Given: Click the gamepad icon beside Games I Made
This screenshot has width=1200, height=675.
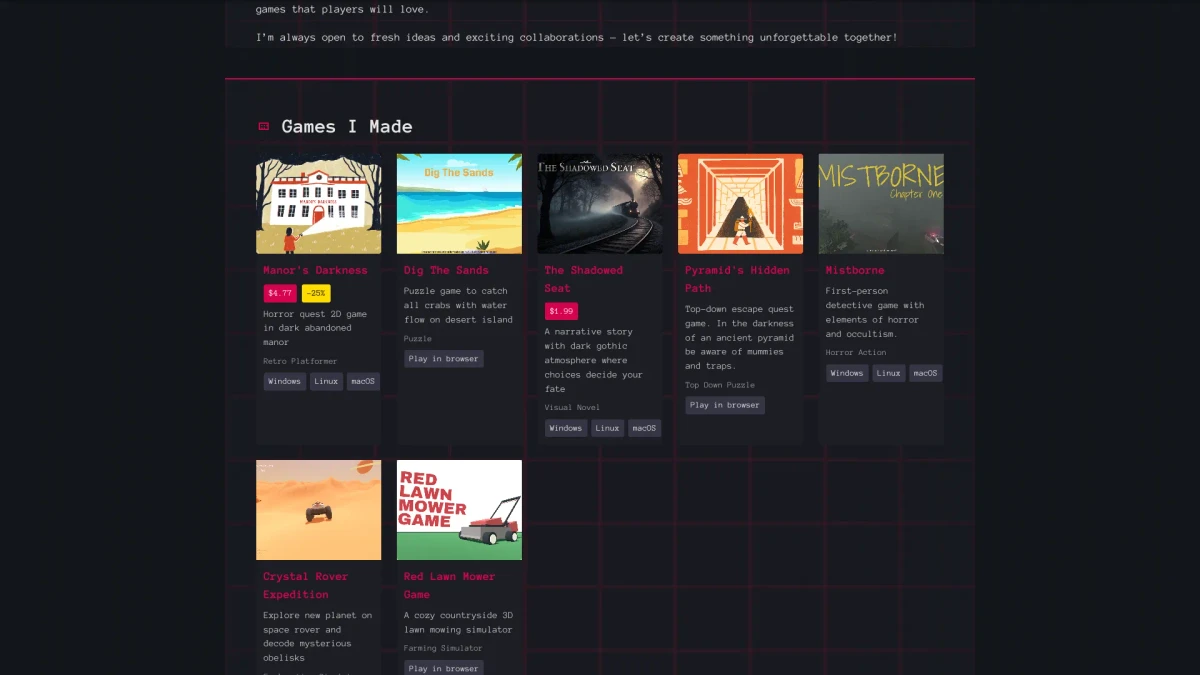Looking at the screenshot, I should 264,127.
